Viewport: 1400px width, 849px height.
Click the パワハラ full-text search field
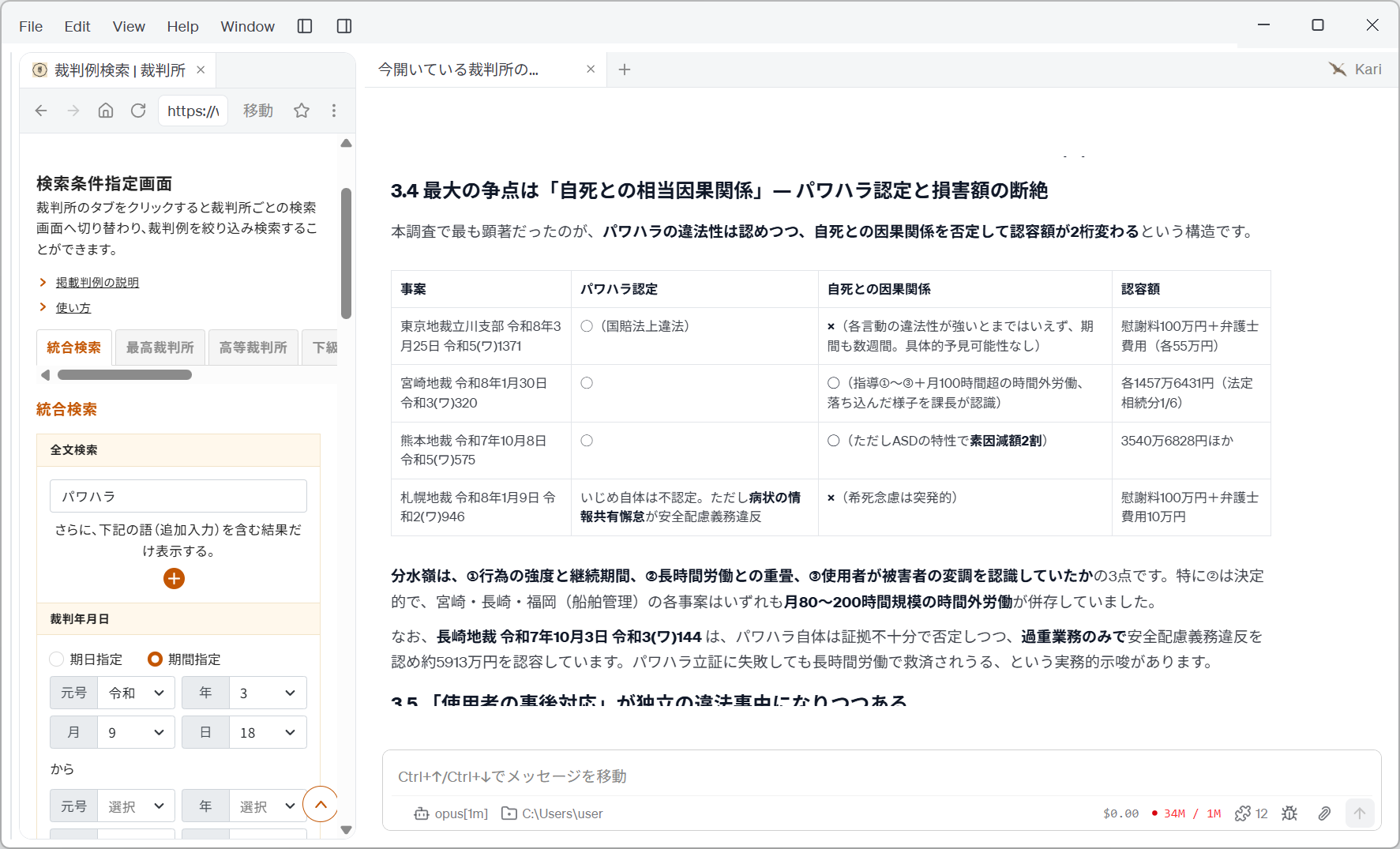click(178, 496)
